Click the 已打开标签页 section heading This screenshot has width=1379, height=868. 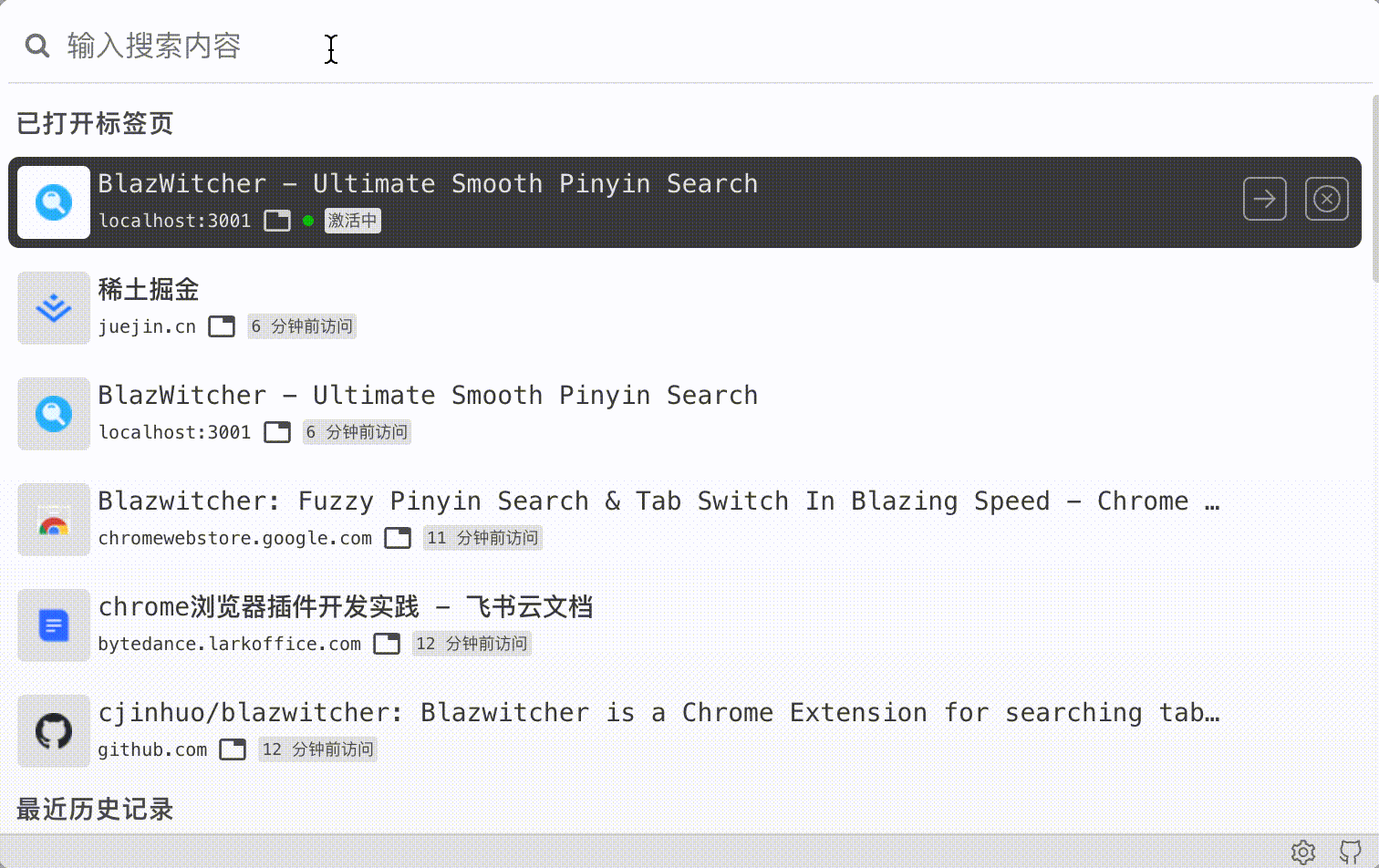(x=95, y=123)
